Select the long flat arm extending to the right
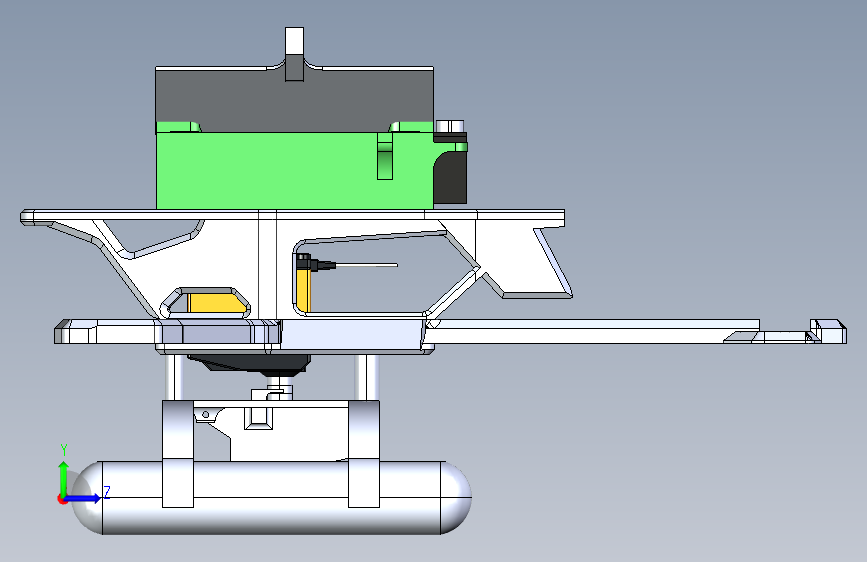Screen dimensions: 867x562 (592, 331)
